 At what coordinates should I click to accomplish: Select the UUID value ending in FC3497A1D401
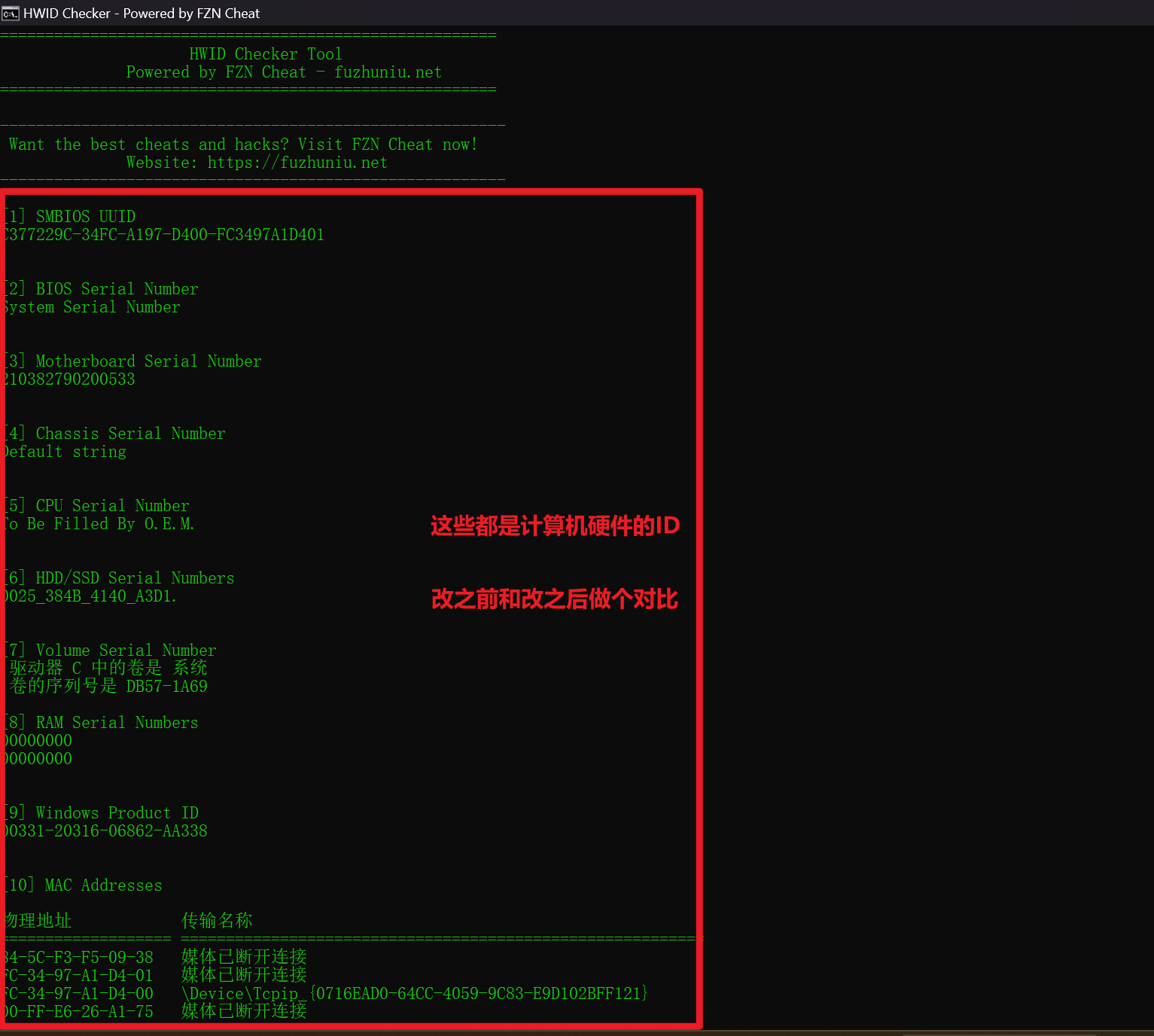click(163, 235)
